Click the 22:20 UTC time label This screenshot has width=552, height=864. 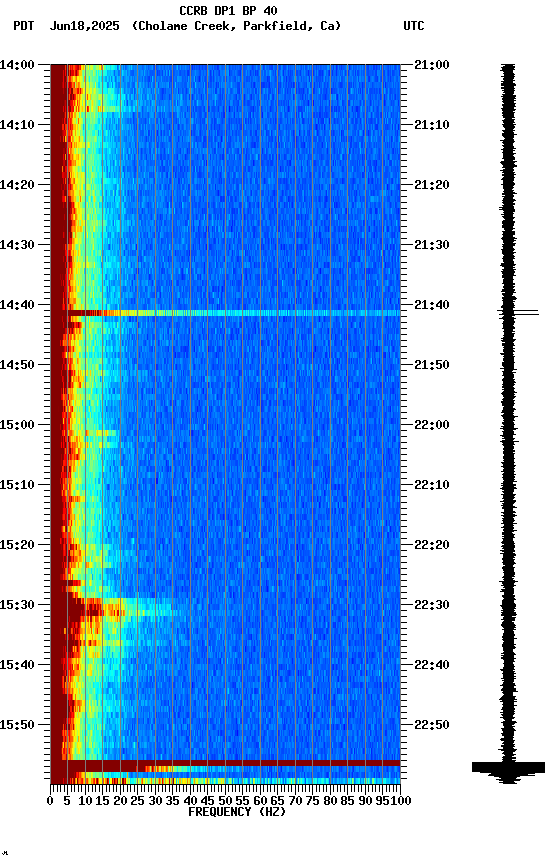432,545
